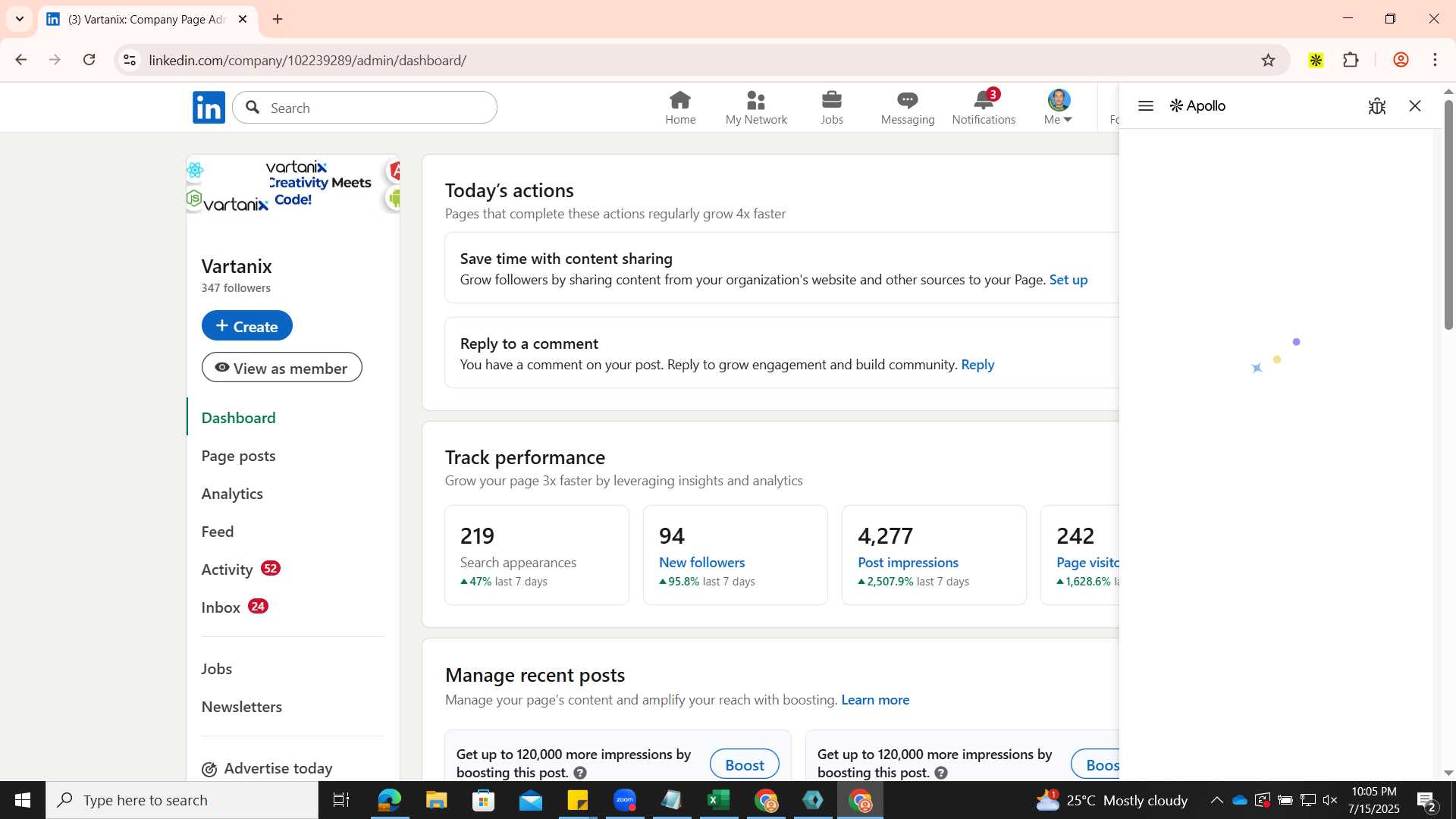Click Boost button on first post
Screen dimensions: 1456x819
click(745, 764)
